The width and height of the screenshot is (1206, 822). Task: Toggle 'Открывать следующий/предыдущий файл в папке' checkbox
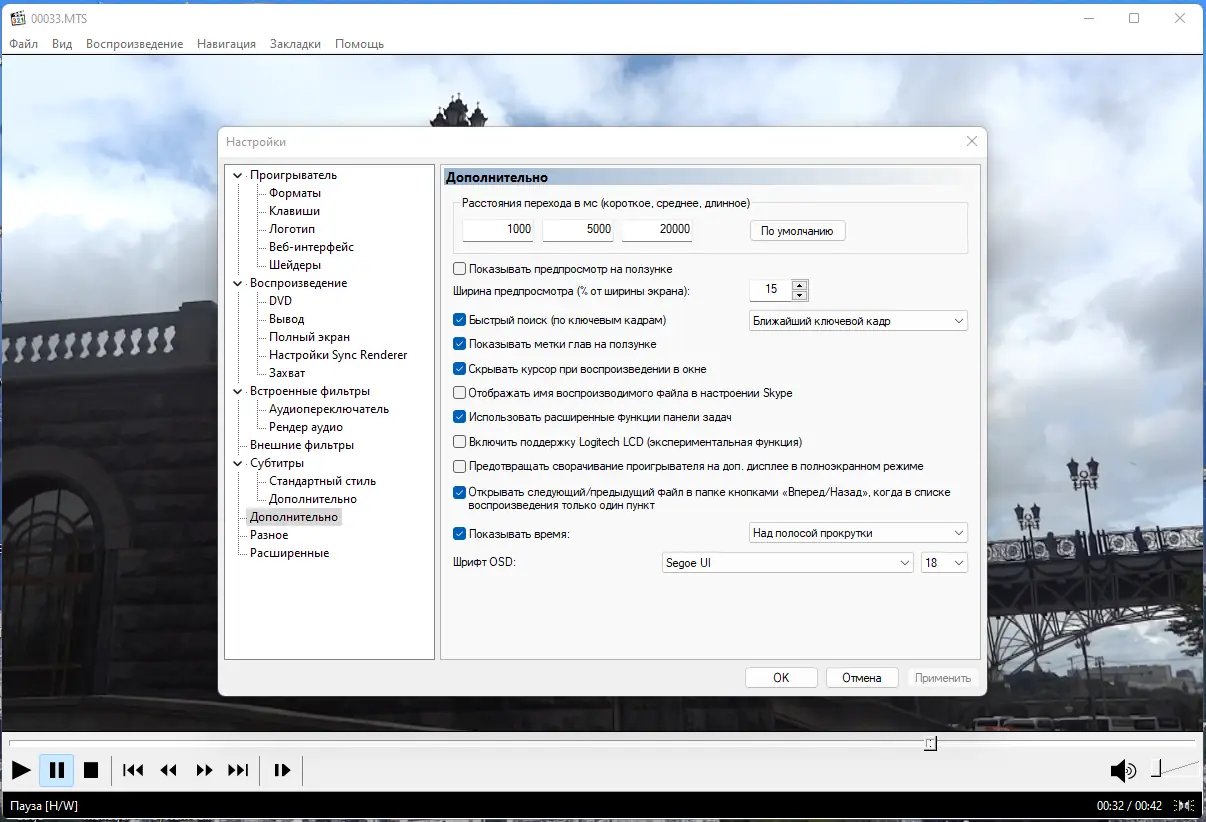point(460,492)
